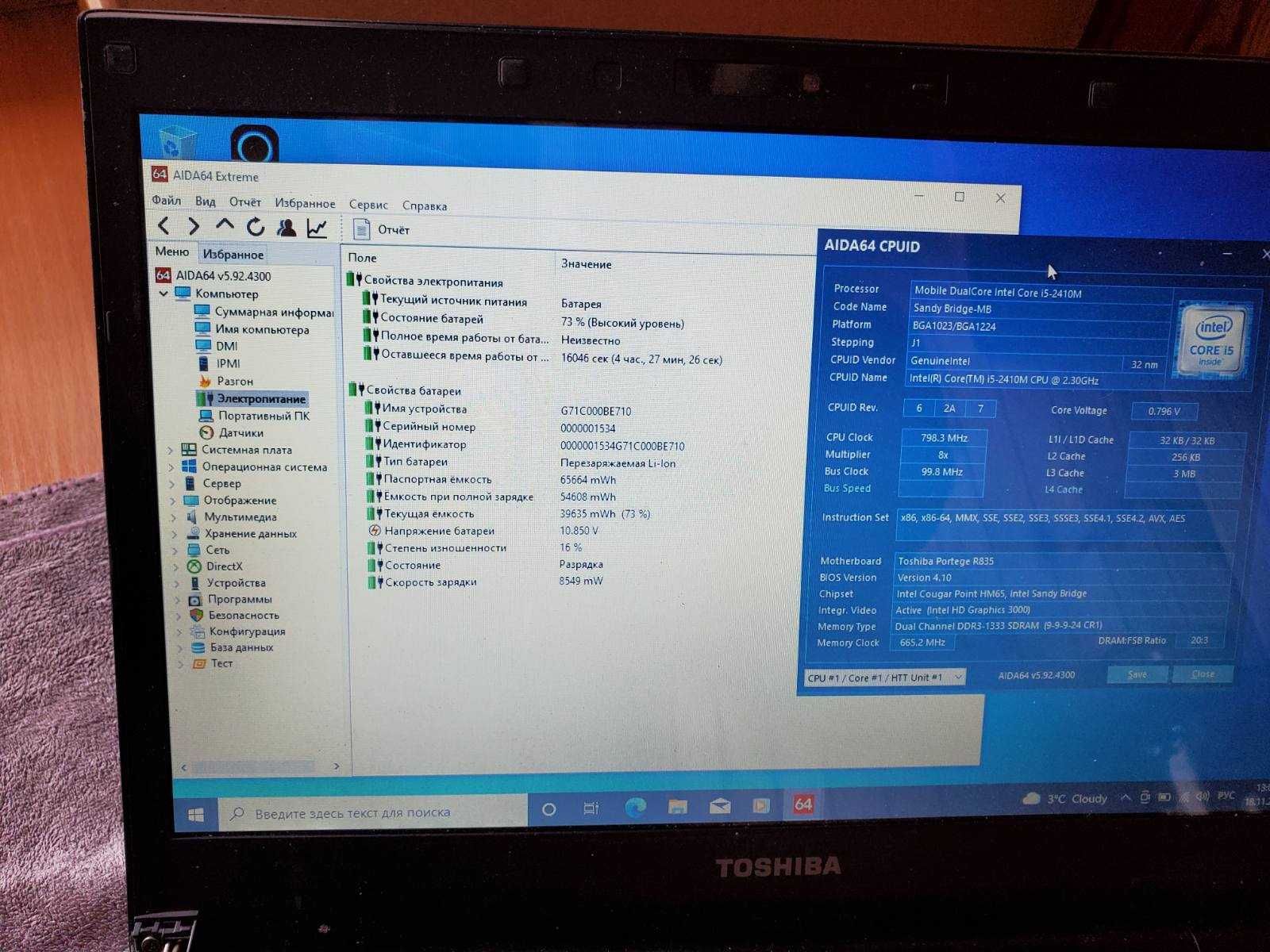Click the tree panel horizontal scrollbar
This screenshot has height=952, width=1270.
point(262,766)
